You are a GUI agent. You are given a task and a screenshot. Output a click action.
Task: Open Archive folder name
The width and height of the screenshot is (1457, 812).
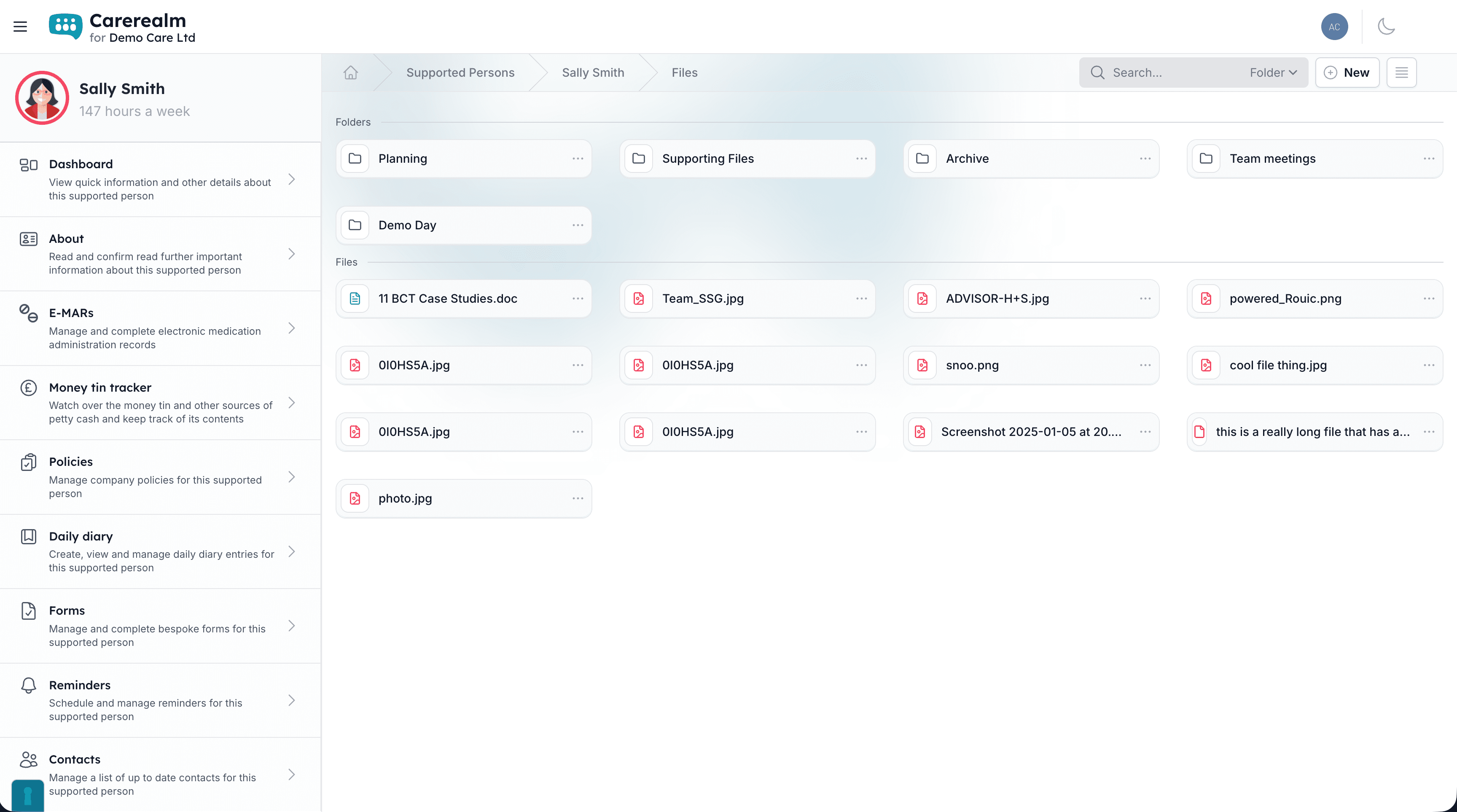[967, 159]
